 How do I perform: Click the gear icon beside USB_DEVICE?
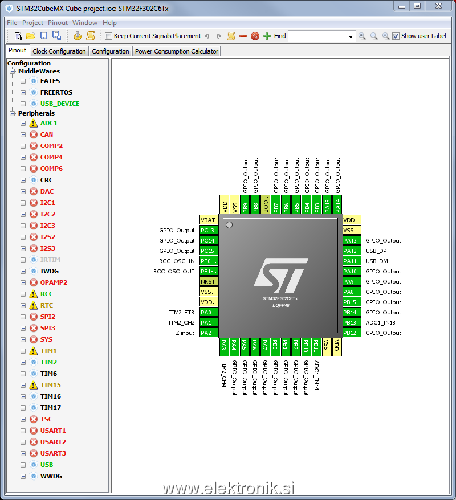(34, 103)
